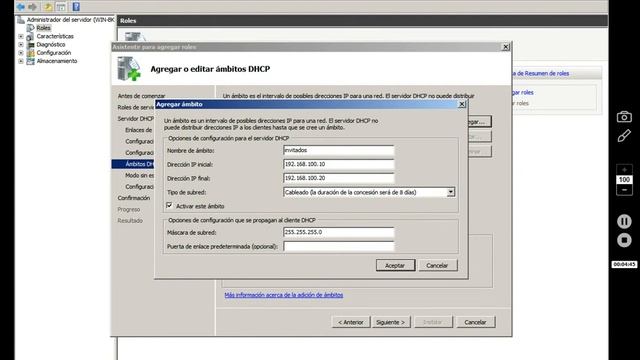Screen dimensions: 640x360
Task: Expand the Configuración tree node
Action: (21, 53)
